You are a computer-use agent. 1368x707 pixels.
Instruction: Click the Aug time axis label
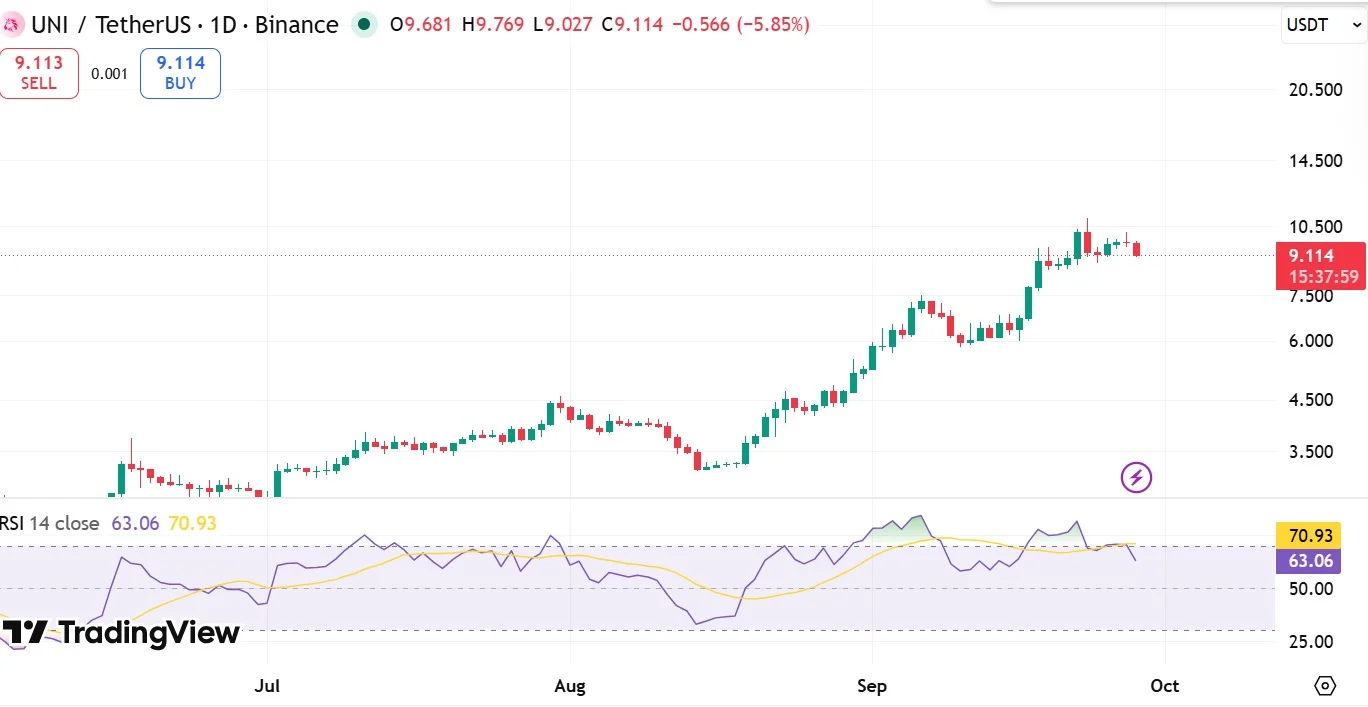click(x=569, y=686)
